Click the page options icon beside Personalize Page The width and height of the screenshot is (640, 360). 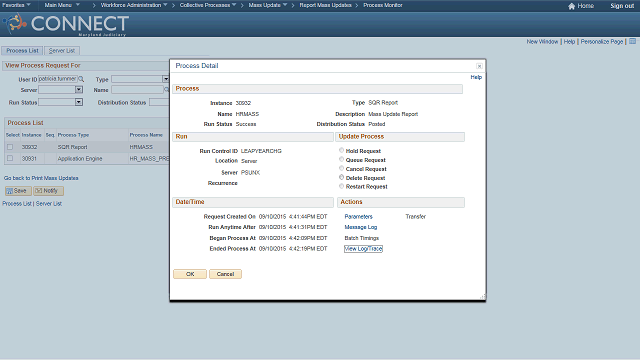632,41
